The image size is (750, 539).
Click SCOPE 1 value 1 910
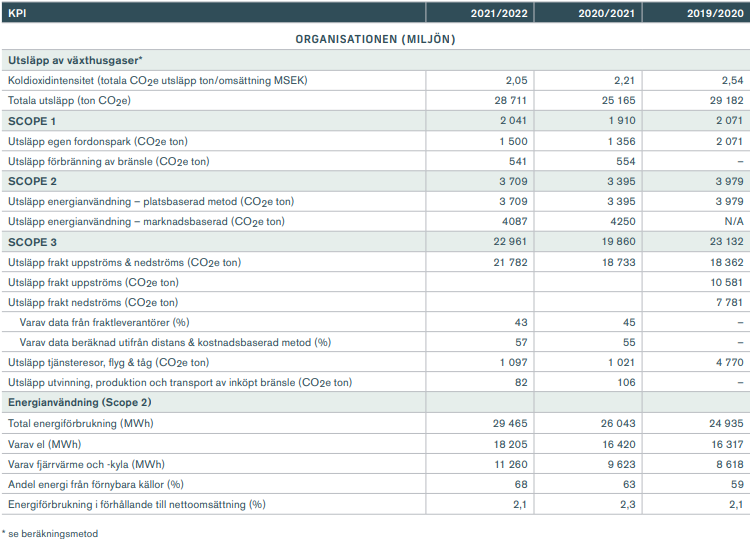tap(622, 121)
